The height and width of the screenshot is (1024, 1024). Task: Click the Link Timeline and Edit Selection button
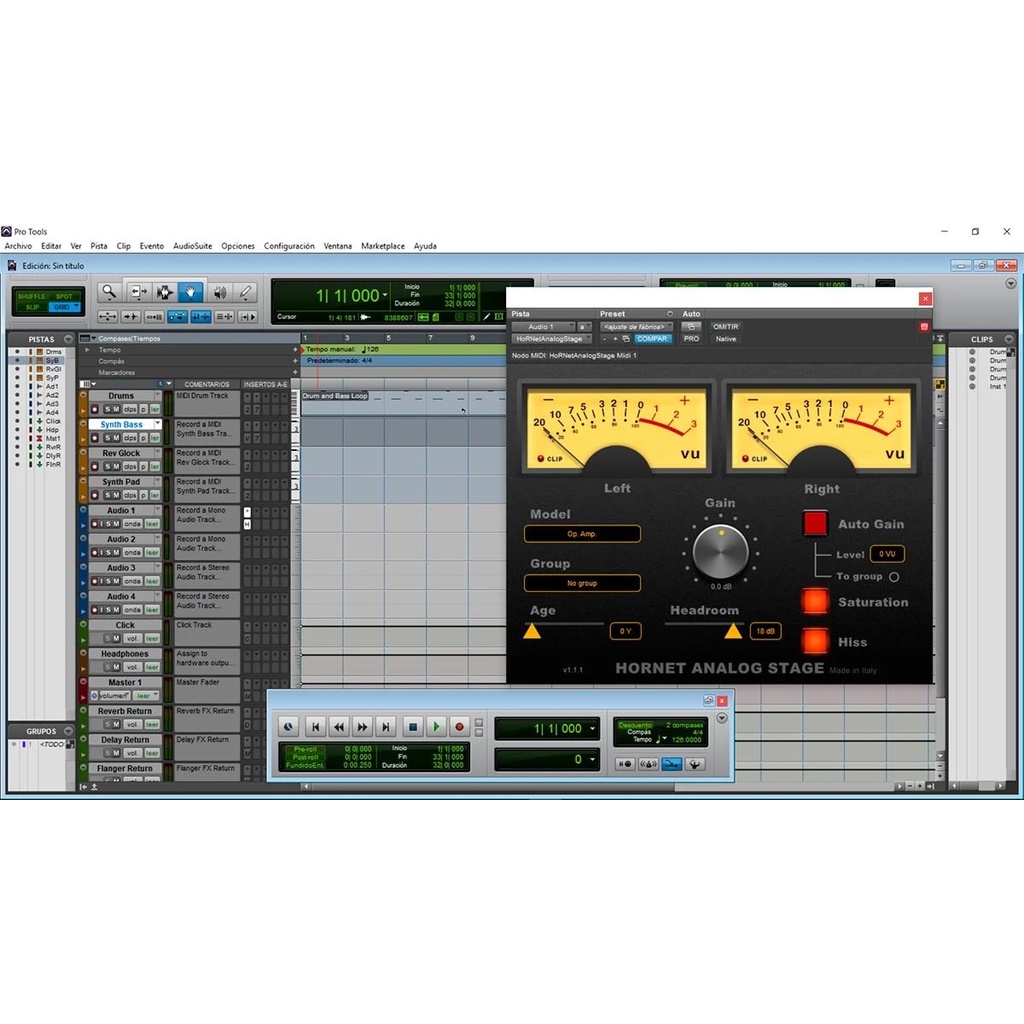click(200, 317)
